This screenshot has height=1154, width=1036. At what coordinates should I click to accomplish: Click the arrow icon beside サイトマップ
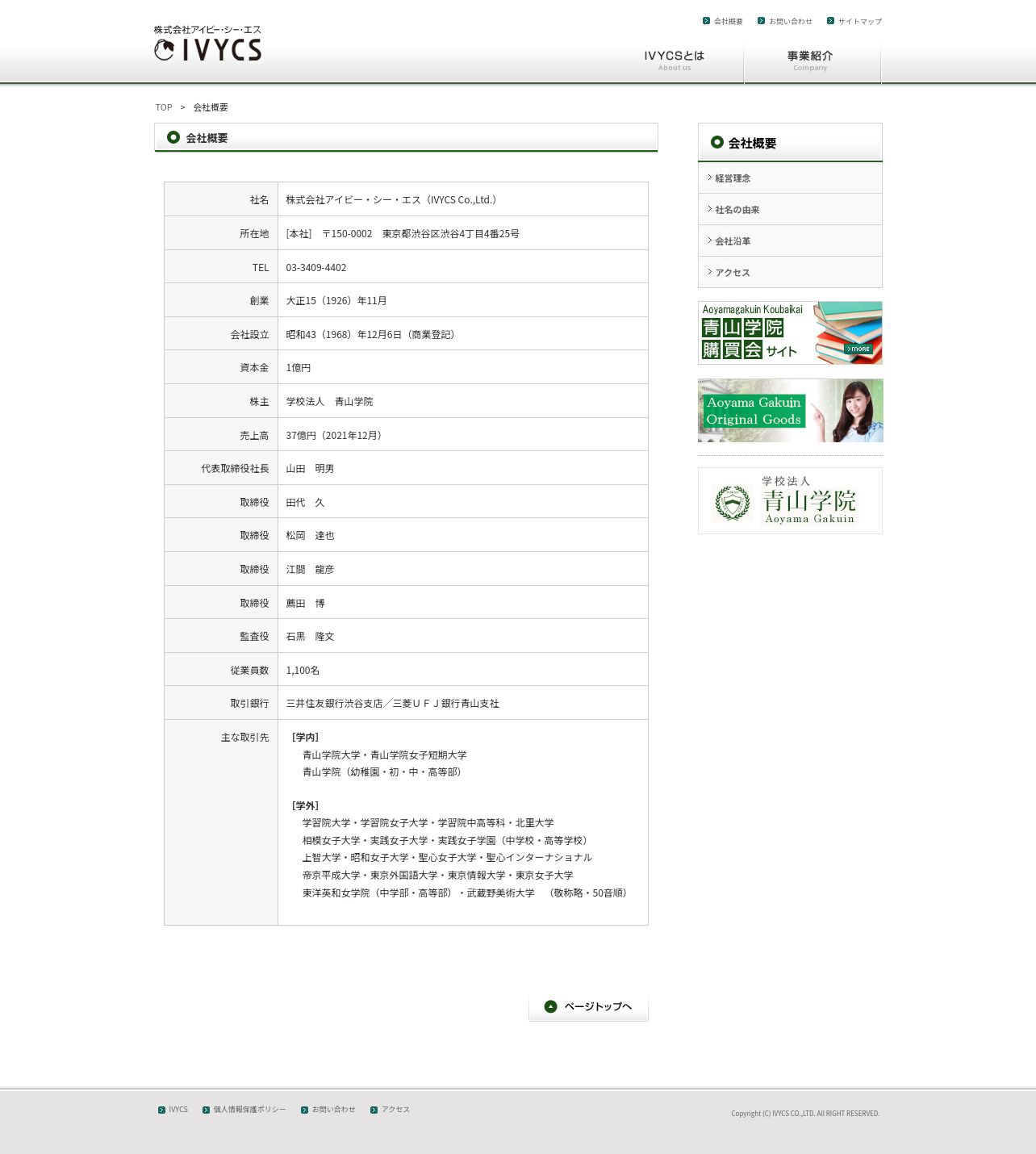pos(830,21)
